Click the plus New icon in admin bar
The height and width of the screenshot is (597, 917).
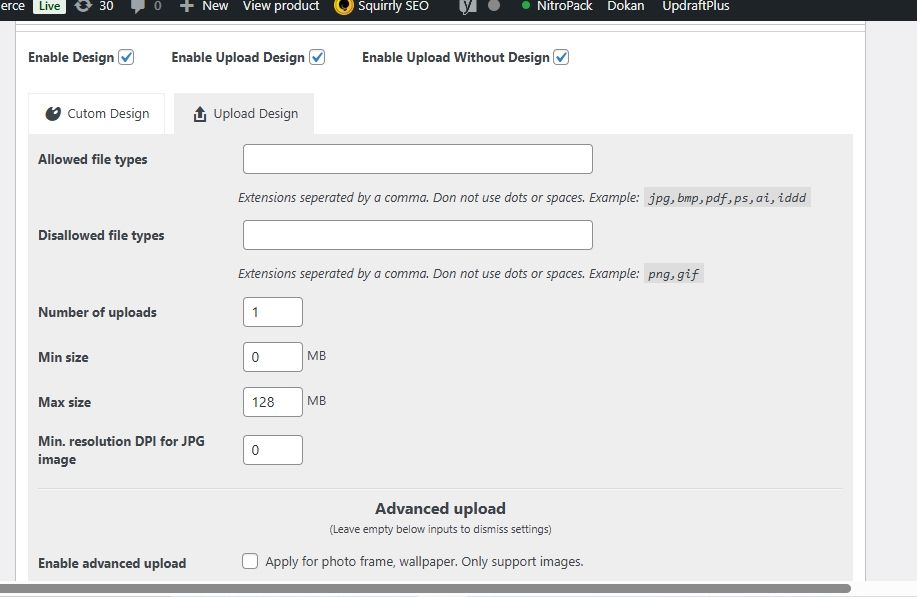coord(186,6)
